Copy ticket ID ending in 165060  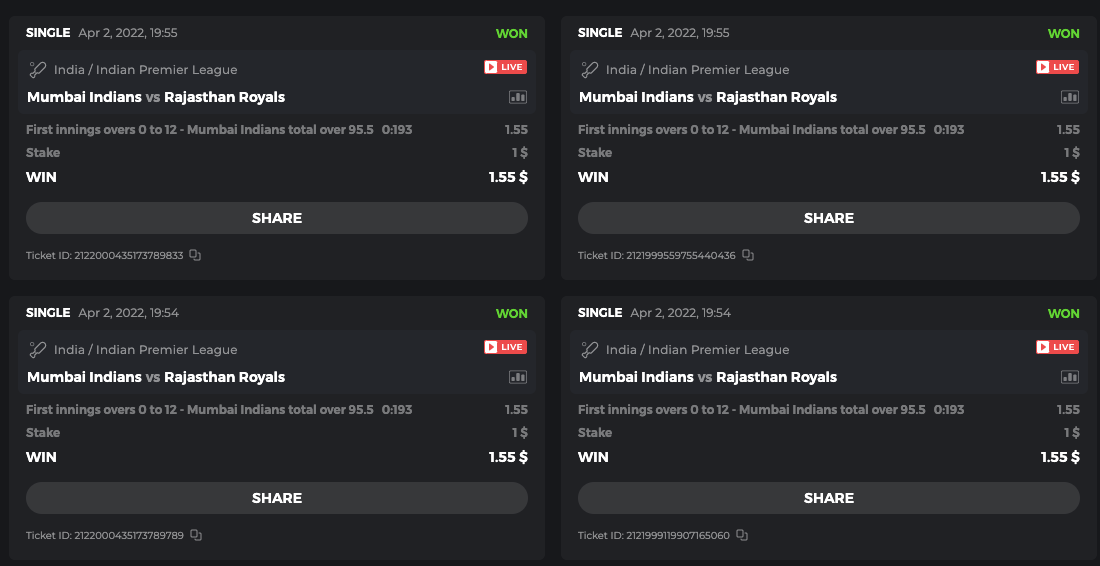point(742,535)
